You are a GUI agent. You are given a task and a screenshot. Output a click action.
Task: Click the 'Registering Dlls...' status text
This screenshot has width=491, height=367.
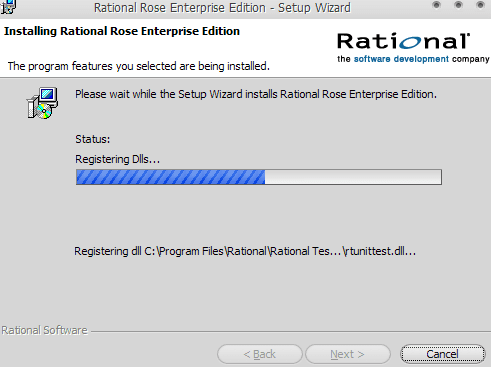(x=117, y=159)
